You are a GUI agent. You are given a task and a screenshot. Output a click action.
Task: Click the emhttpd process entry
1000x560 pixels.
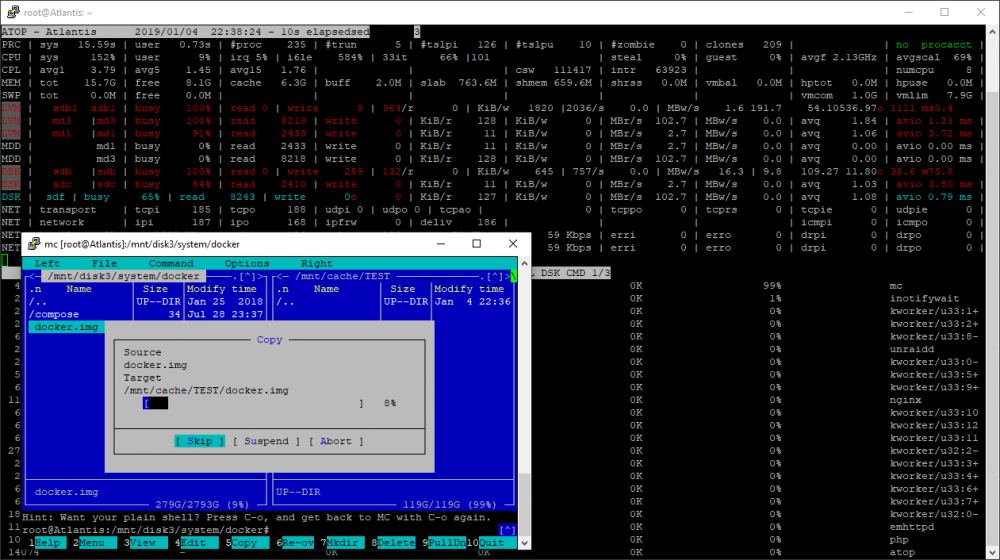(x=912, y=527)
